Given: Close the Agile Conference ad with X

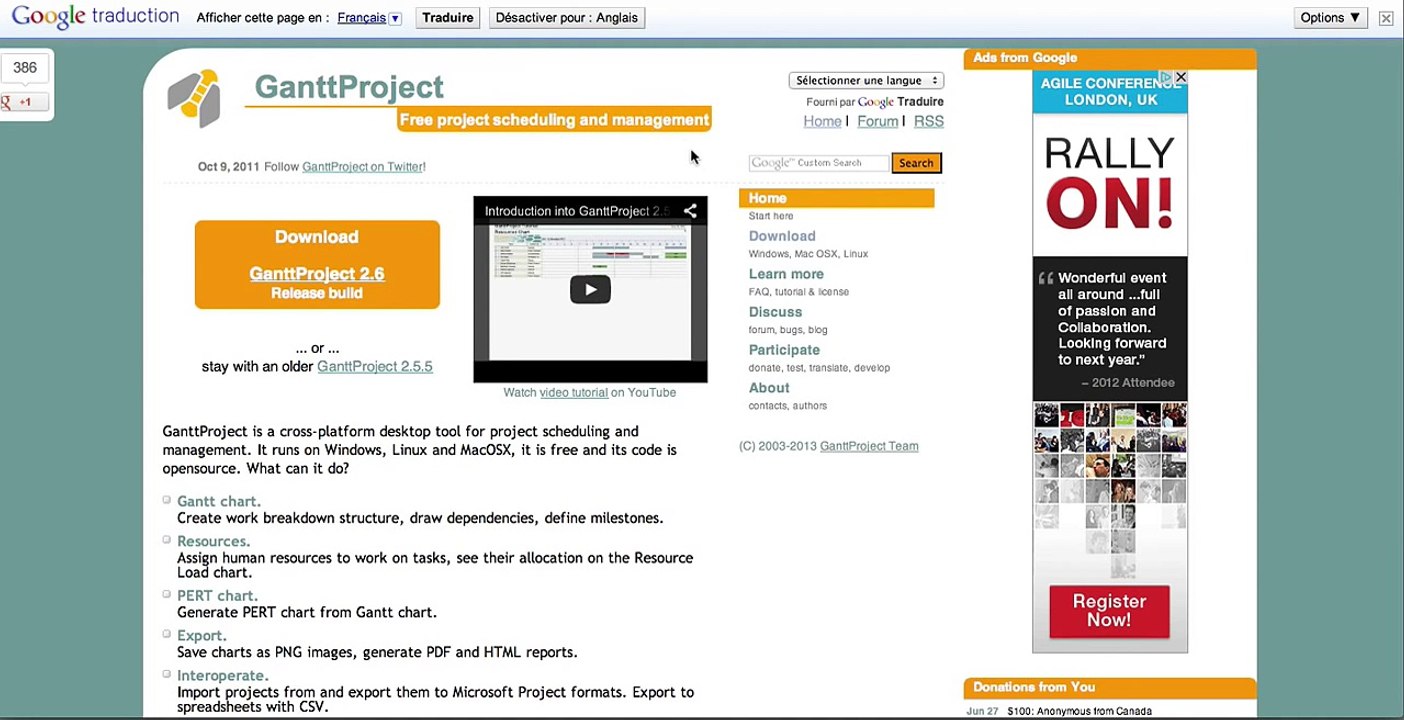Looking at the screenshot, I should click(1180, 77).
